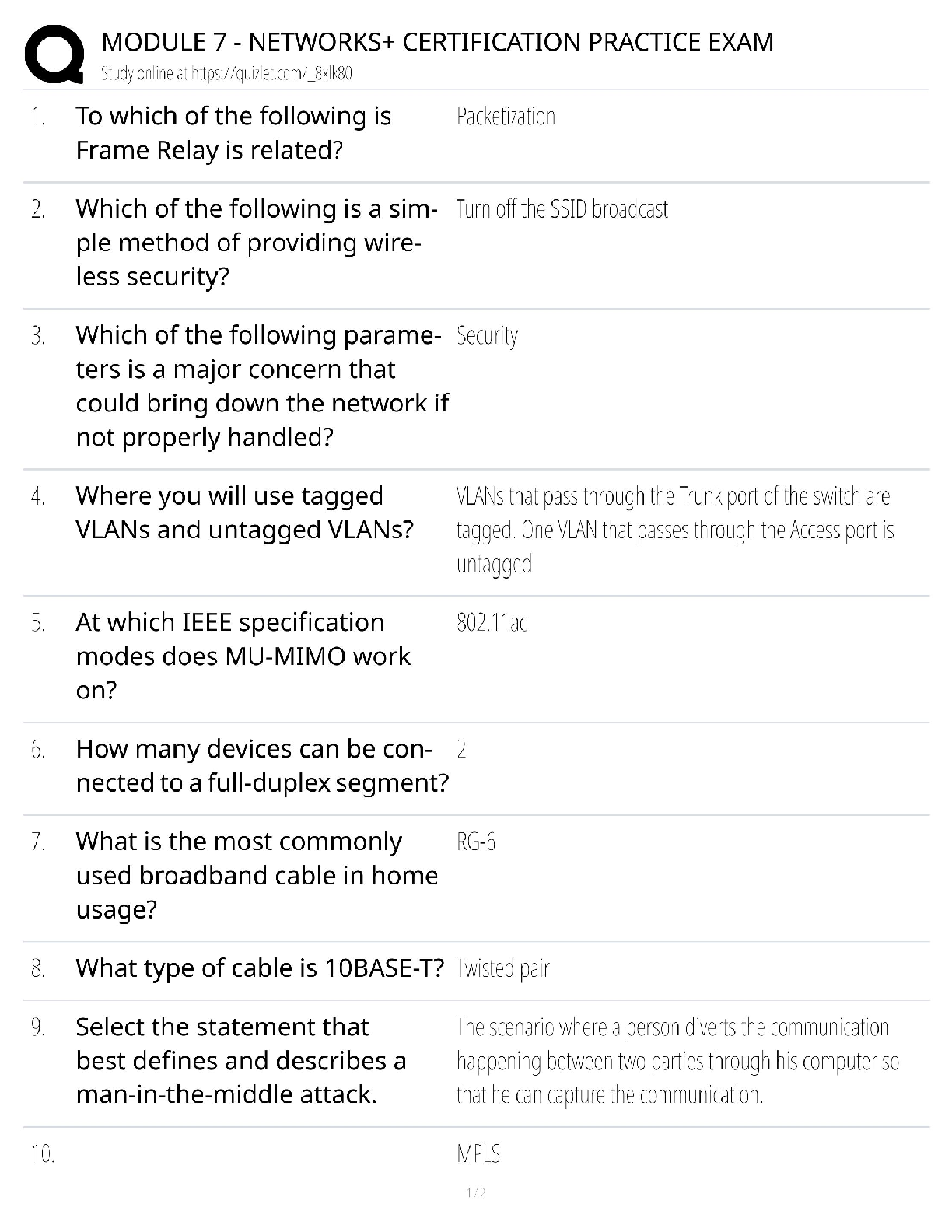Click the Module 7 exam title heading
This screenshot has height=1232, width=952.
pos(437,42)
